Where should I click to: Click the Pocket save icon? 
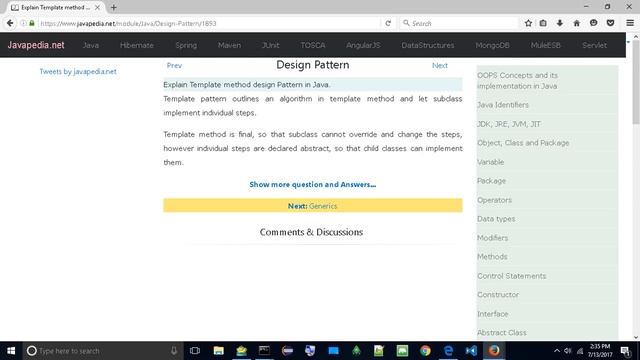pyautogui.click(x=610, y=23)
